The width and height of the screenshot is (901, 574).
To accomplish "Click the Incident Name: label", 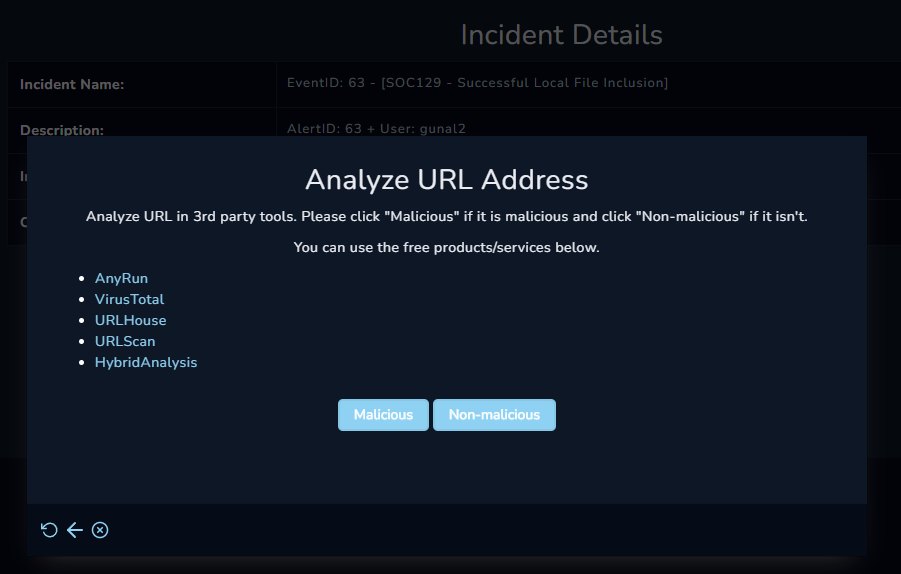I will [x=72, y=84].
